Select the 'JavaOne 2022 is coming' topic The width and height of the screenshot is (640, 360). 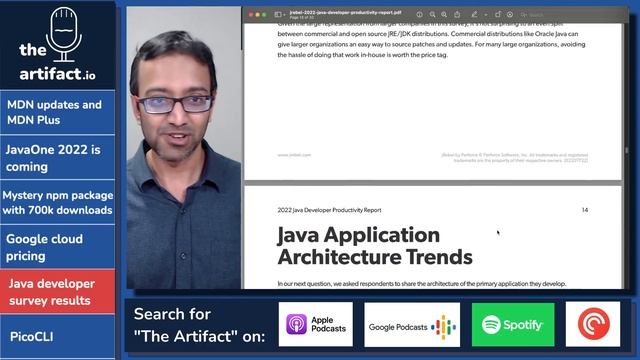58,158
